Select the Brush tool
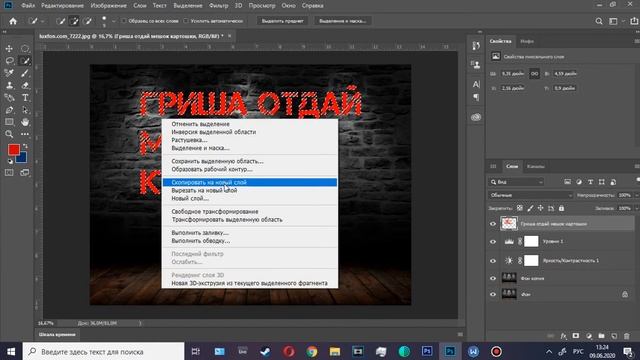Viewport: 640px width, 360px height. 25,73
